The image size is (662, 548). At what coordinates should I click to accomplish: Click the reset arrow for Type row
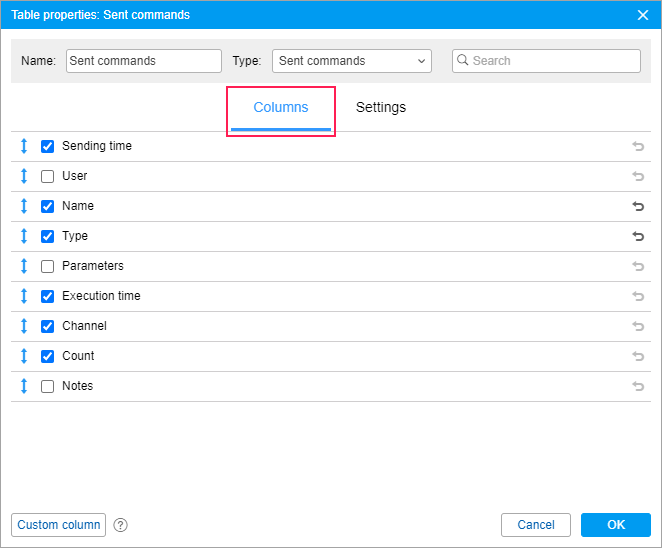(638, 236)
